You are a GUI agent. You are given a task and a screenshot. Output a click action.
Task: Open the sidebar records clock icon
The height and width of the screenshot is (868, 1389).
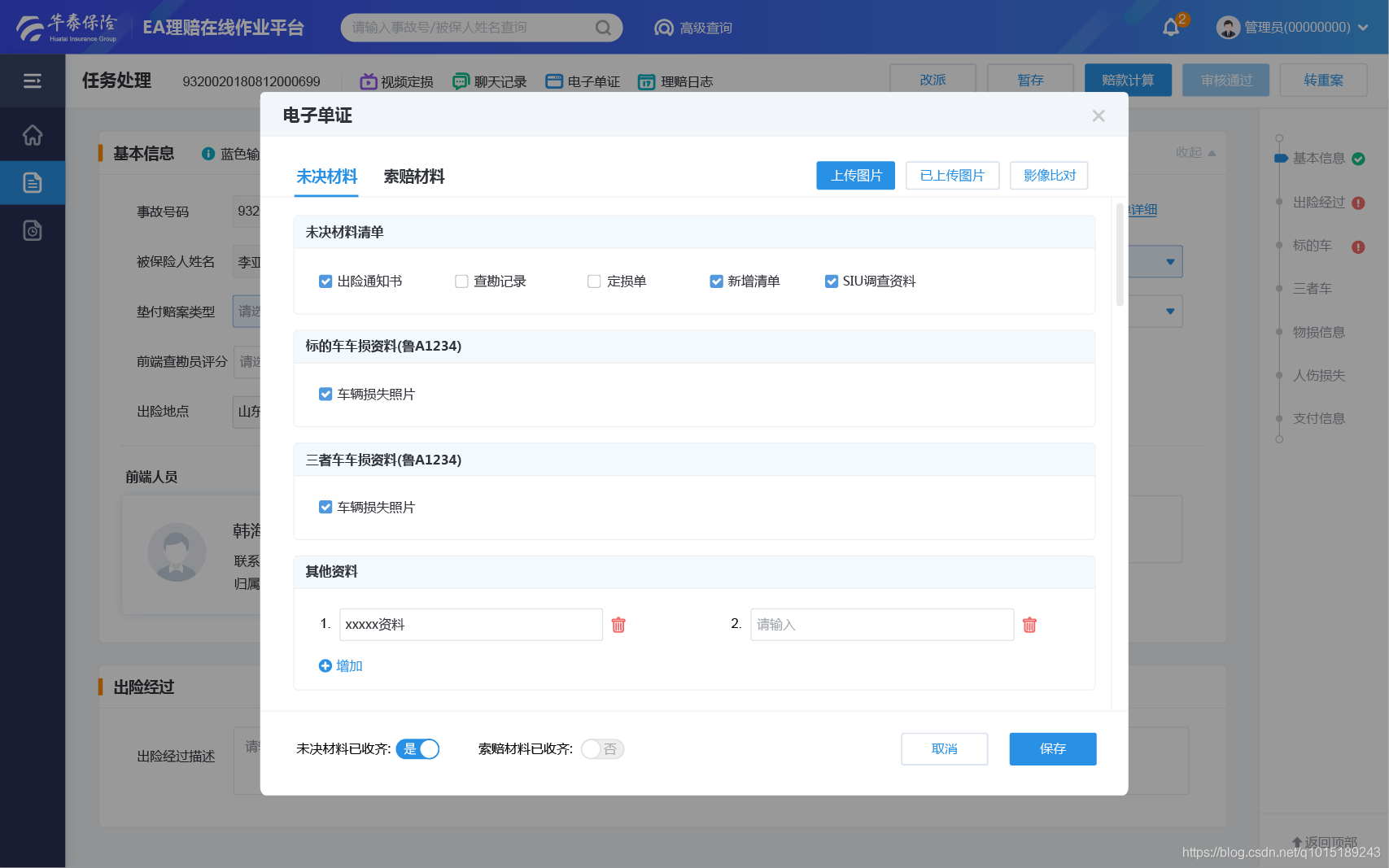[33, 231]
